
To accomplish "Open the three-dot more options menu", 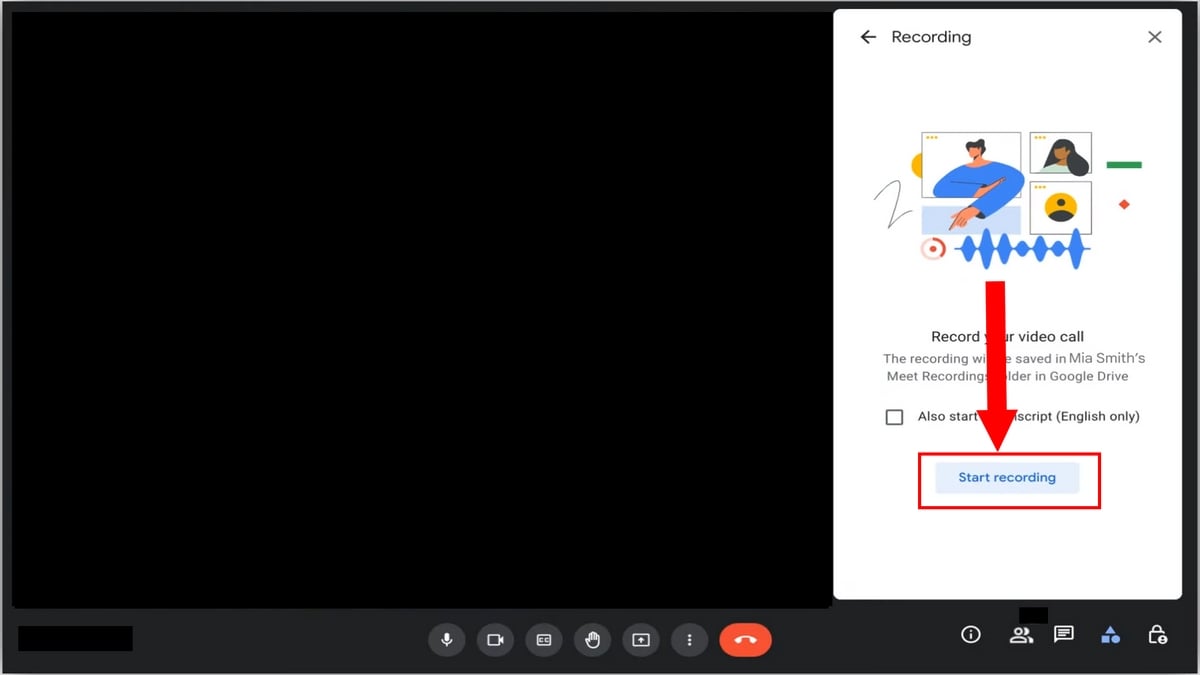I will [689, 640].
